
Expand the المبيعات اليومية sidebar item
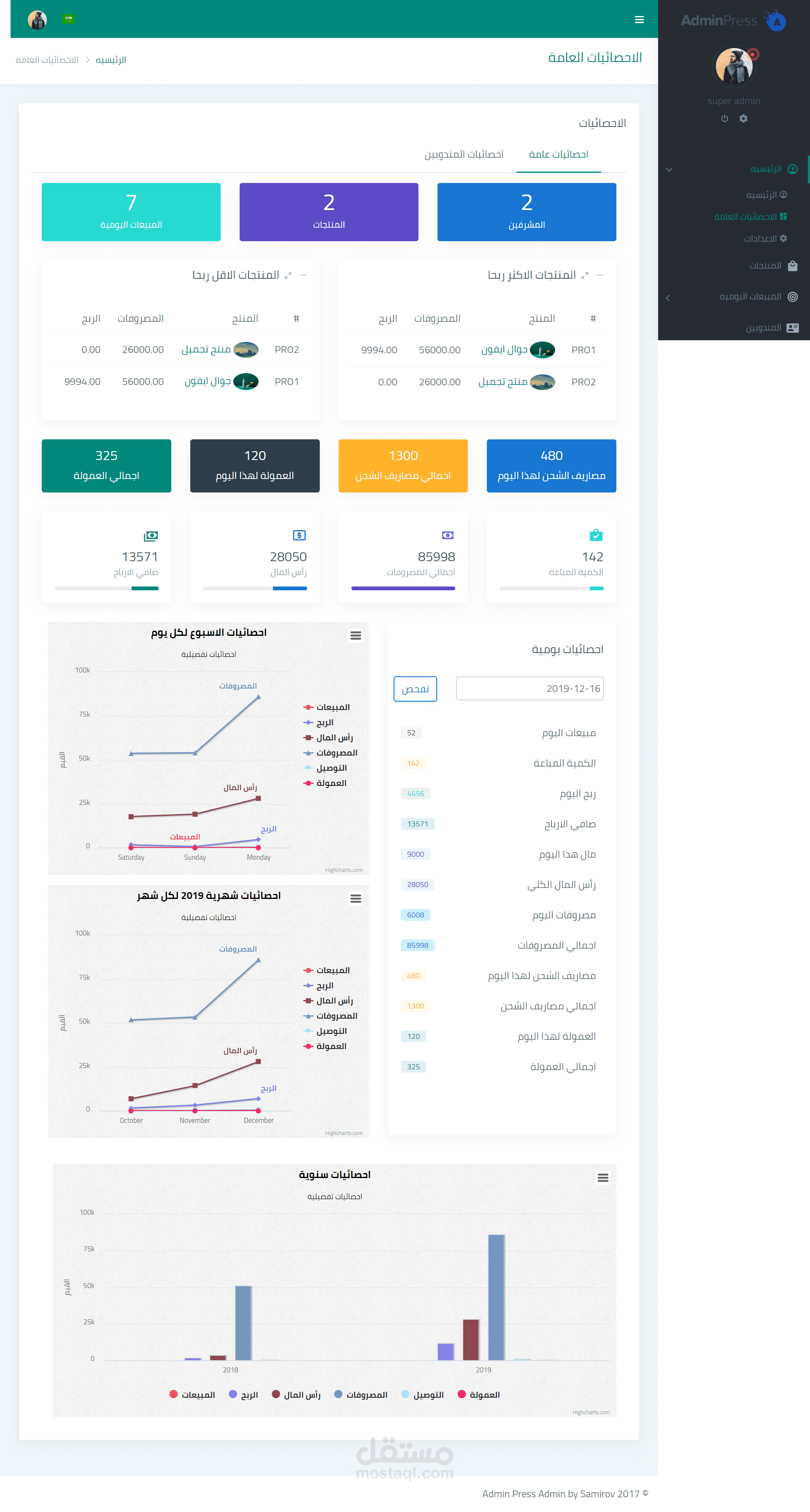(668, 298)
